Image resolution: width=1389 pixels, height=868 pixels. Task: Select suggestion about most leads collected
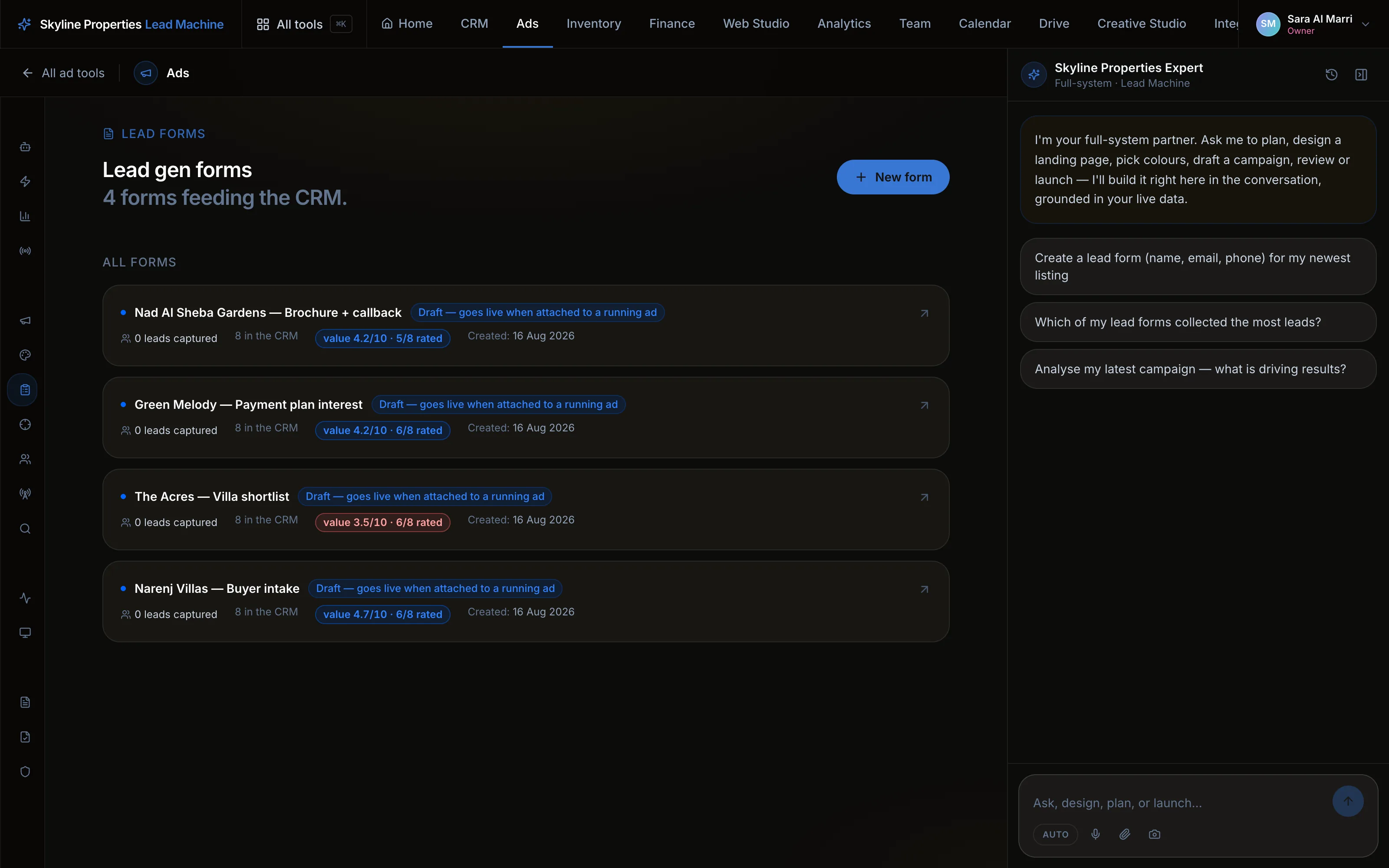pos(1198,322)
